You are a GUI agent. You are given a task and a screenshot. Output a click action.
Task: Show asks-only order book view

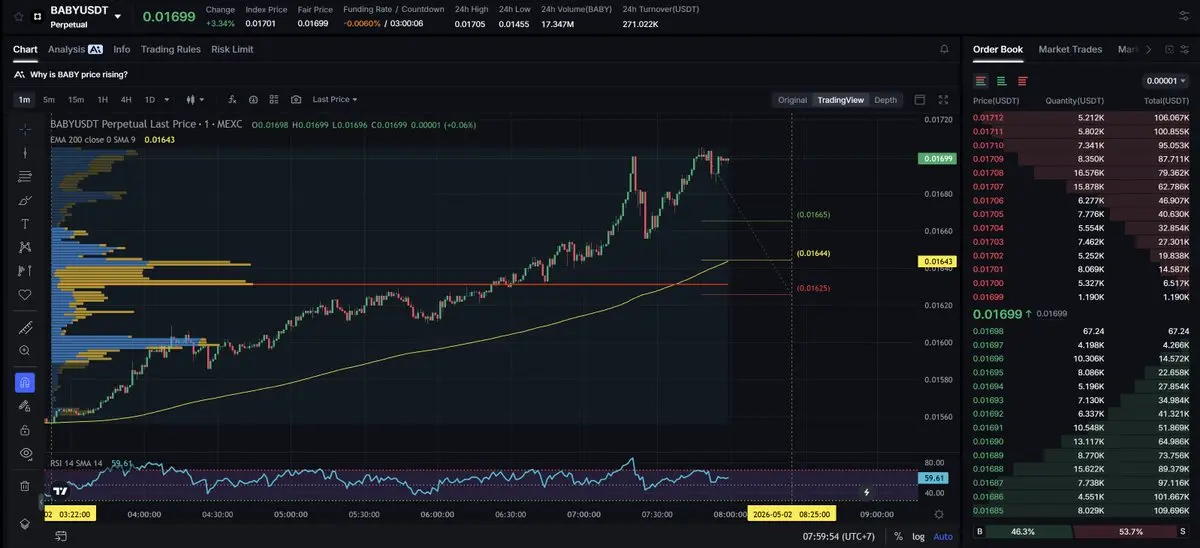pos(1022,81)
